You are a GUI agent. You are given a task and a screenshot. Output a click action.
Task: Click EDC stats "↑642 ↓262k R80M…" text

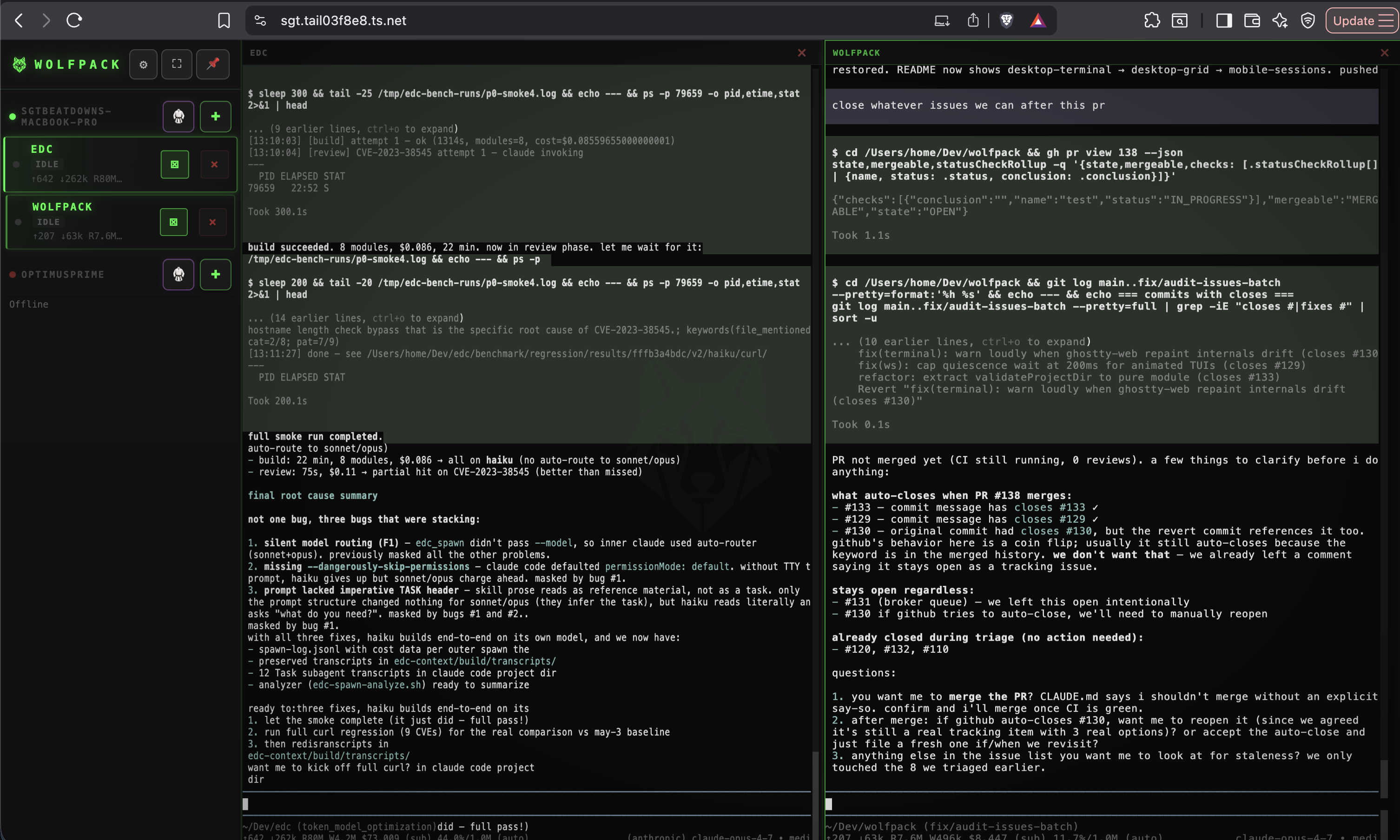point(76,179)
